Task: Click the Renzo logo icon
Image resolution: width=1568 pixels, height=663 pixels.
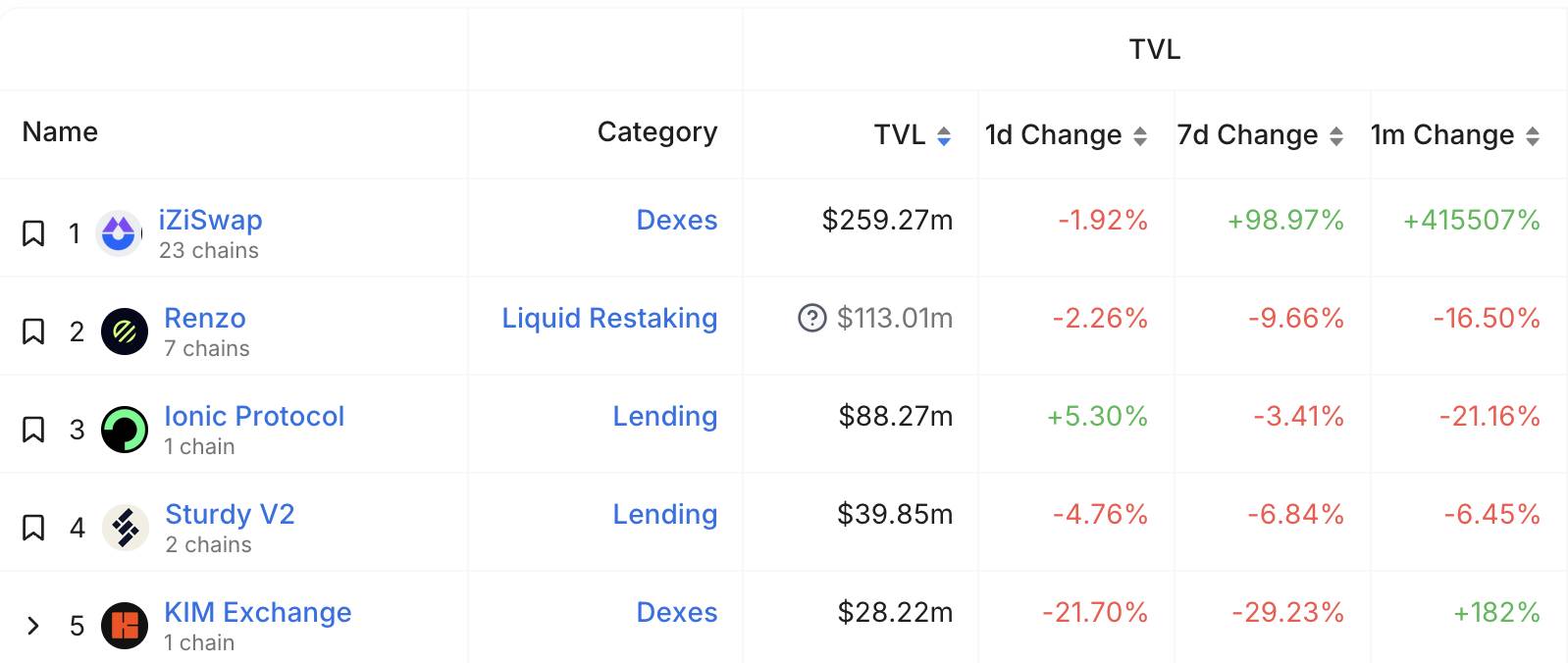Action: pyautogui.click(x=125, y=331)
